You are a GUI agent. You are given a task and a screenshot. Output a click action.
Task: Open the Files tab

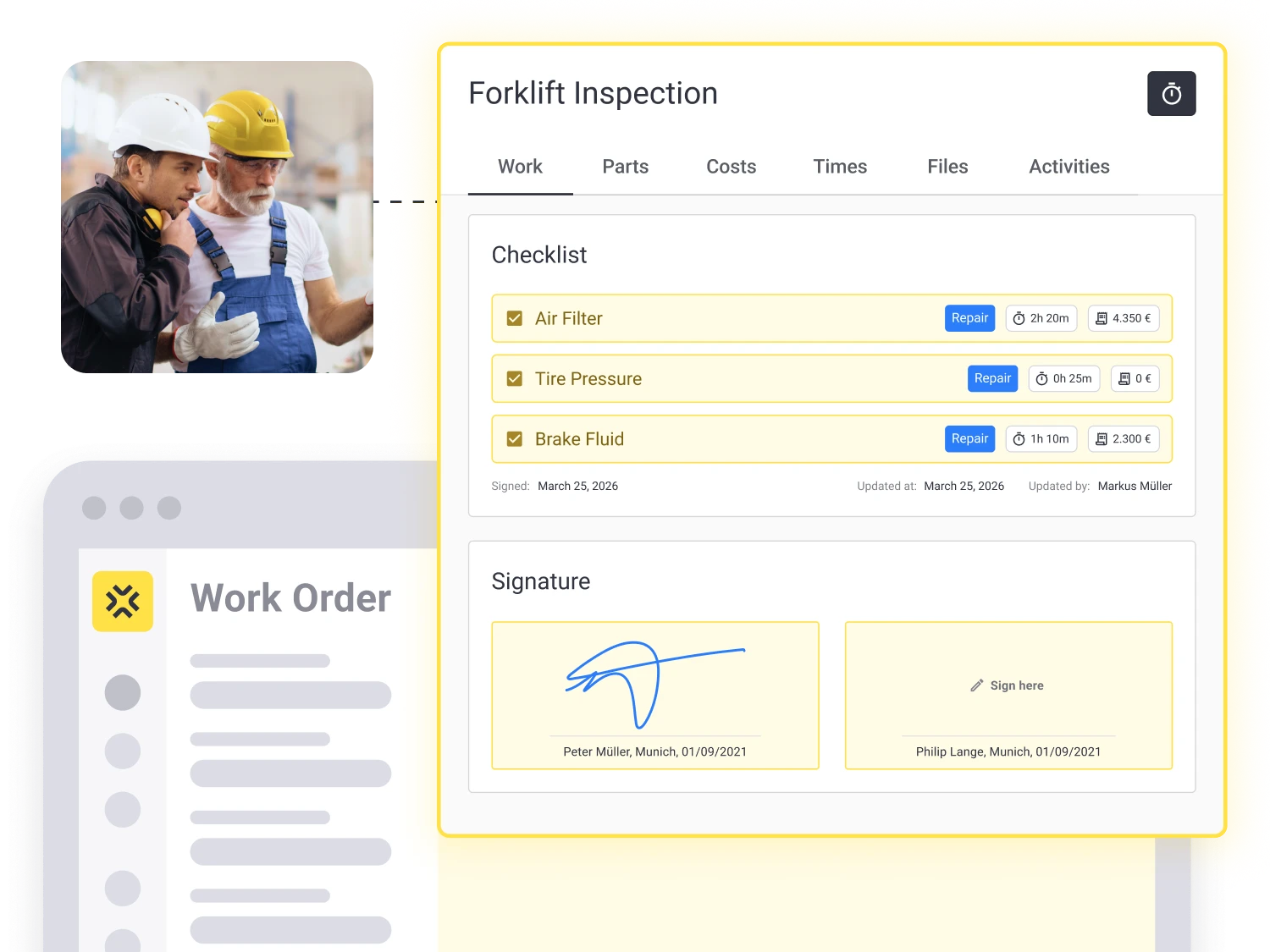947,167
